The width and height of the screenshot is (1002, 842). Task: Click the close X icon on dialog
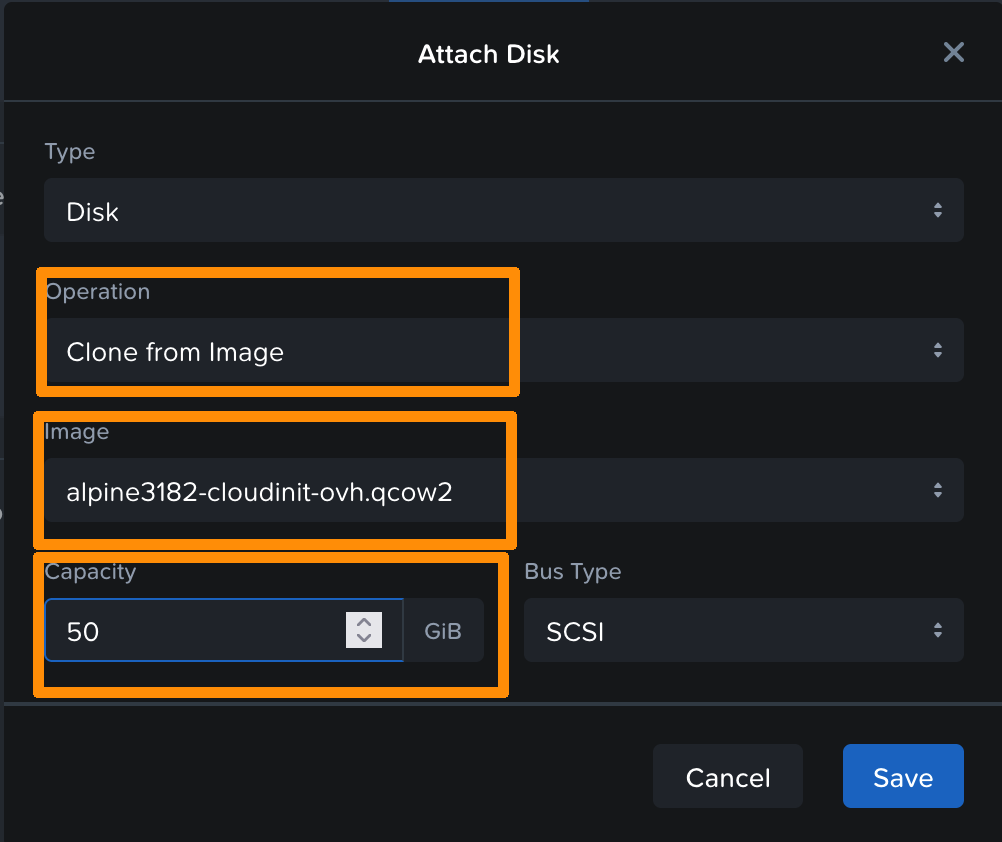[x=953, y=52]
